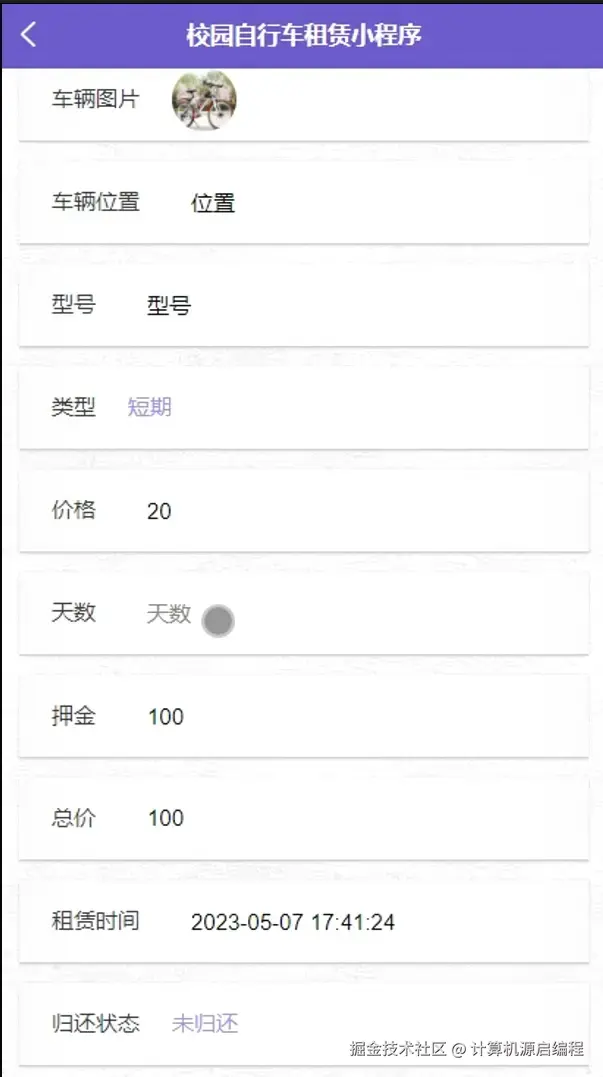
Task: Tap the 租赁时间 label
Action: pos(96,920)
